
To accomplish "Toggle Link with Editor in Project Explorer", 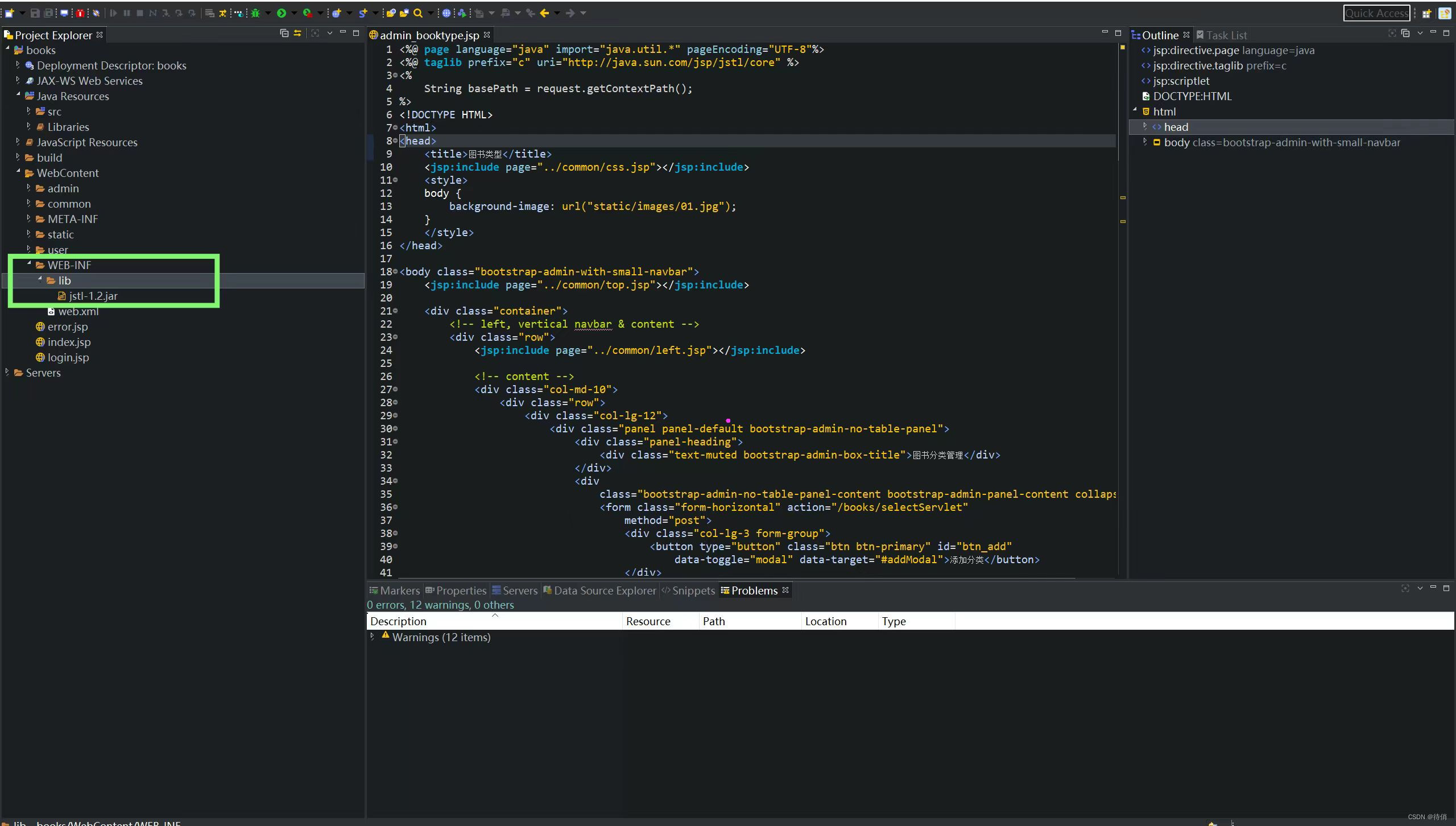I will click(x=297, y=34).
